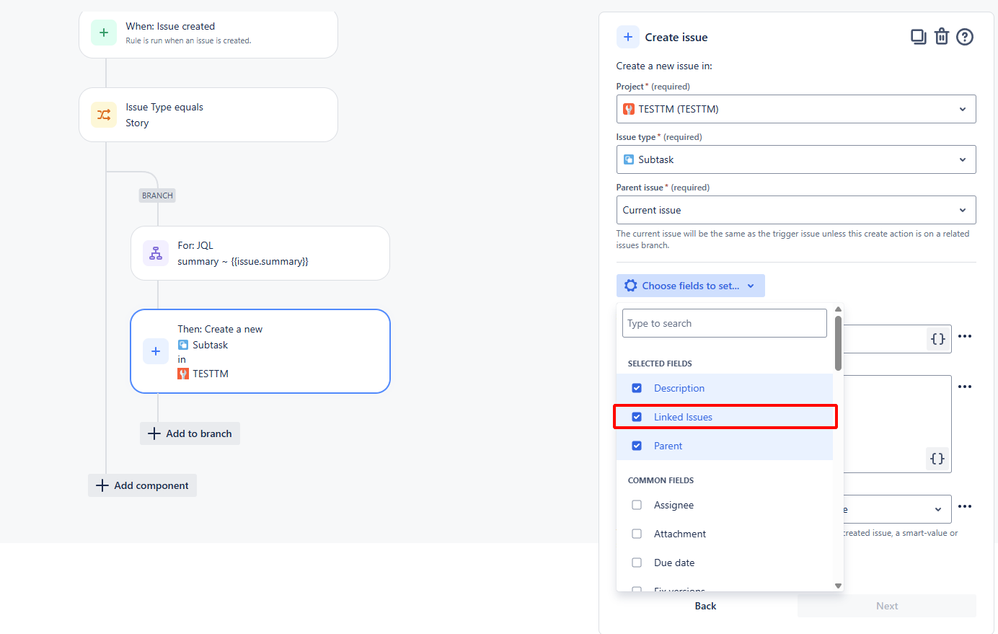
Task: Delete component using trash icon
Action: 941,37
